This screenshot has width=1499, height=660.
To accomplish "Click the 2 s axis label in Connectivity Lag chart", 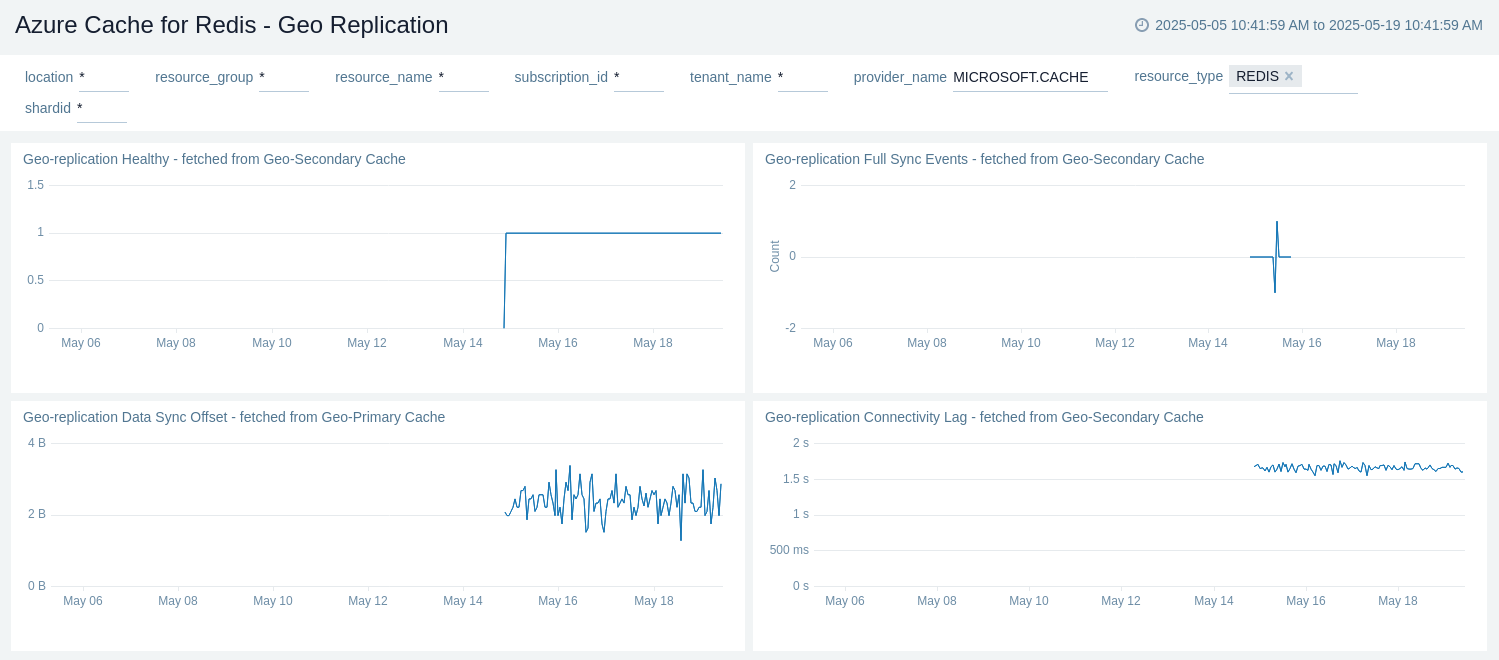I will (801, 443).
